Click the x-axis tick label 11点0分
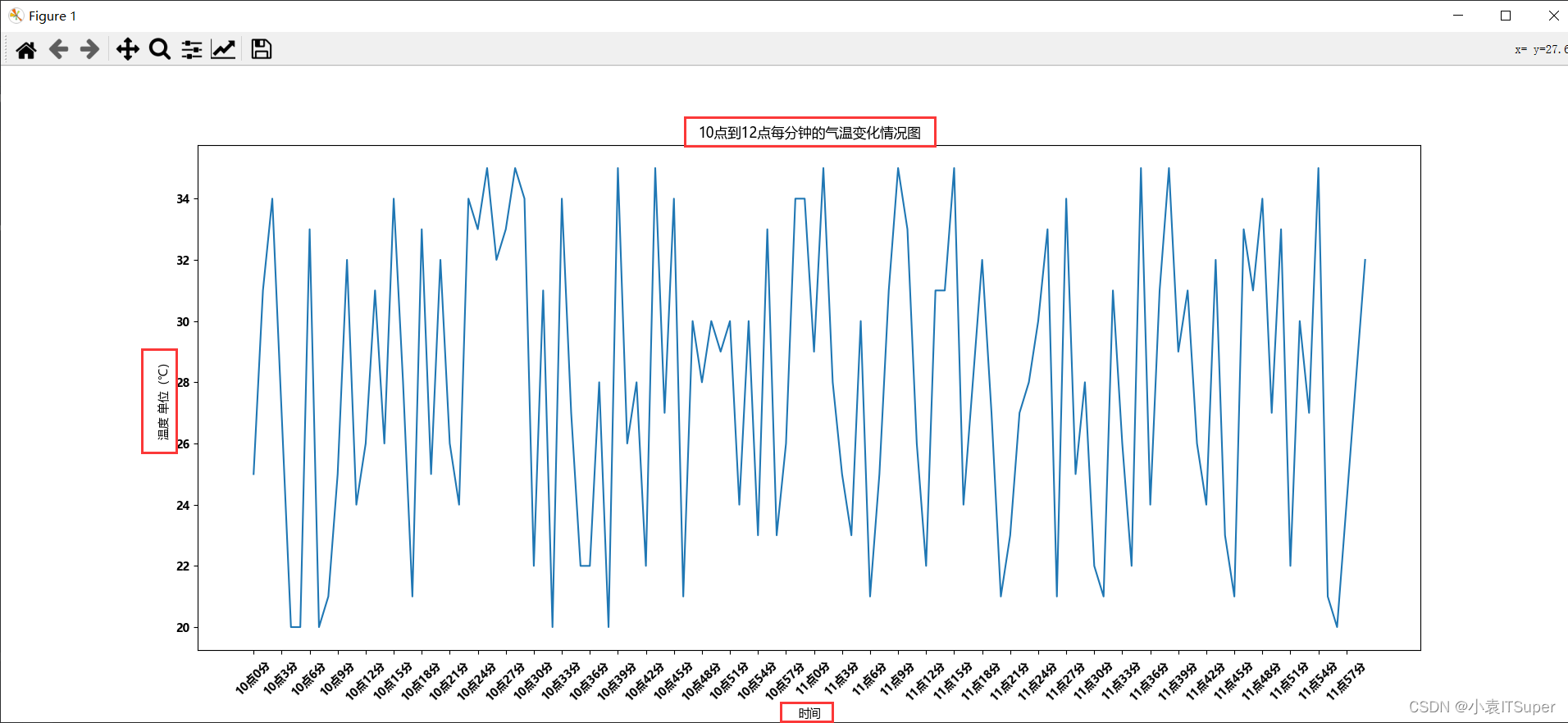 coord(813,678)
